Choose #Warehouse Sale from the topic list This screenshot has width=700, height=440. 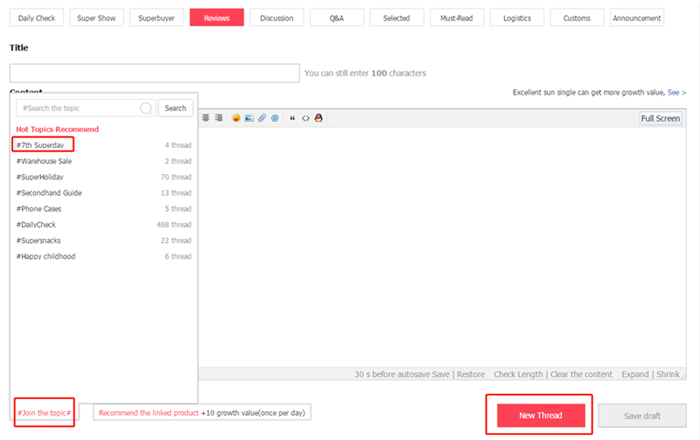[44, 161]
